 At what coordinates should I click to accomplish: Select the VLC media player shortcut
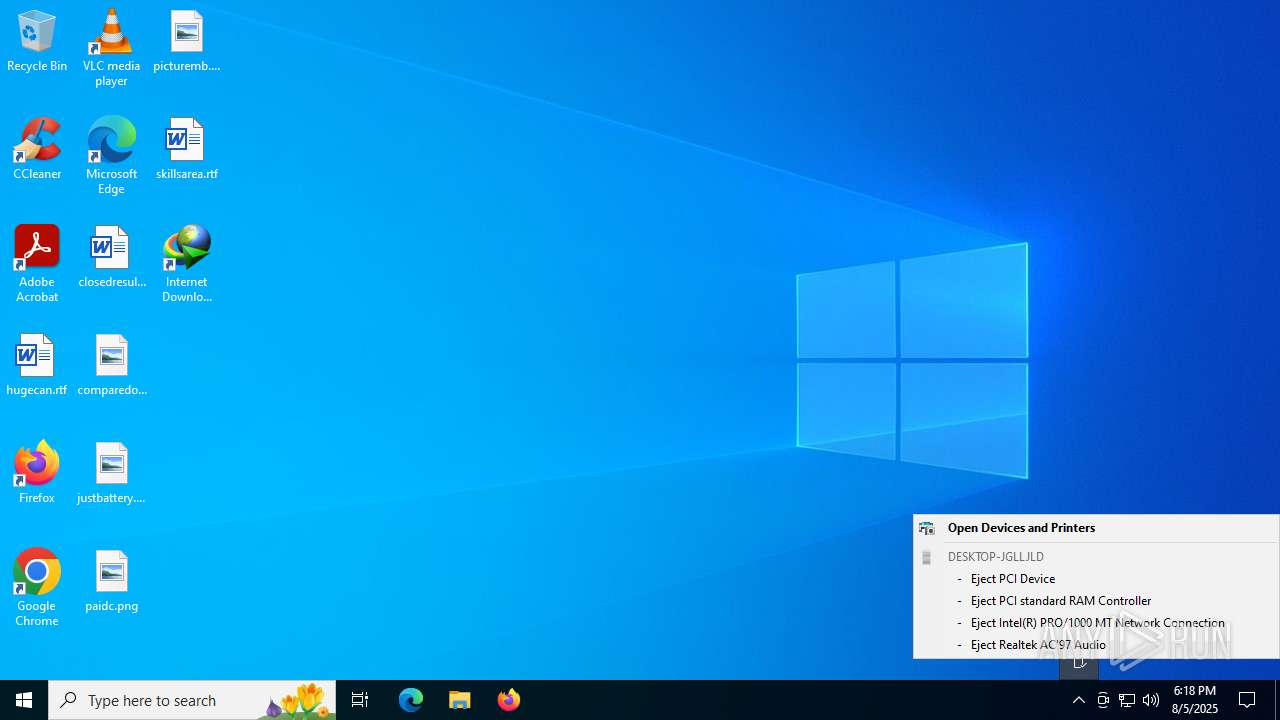click(x=111, y=48)
